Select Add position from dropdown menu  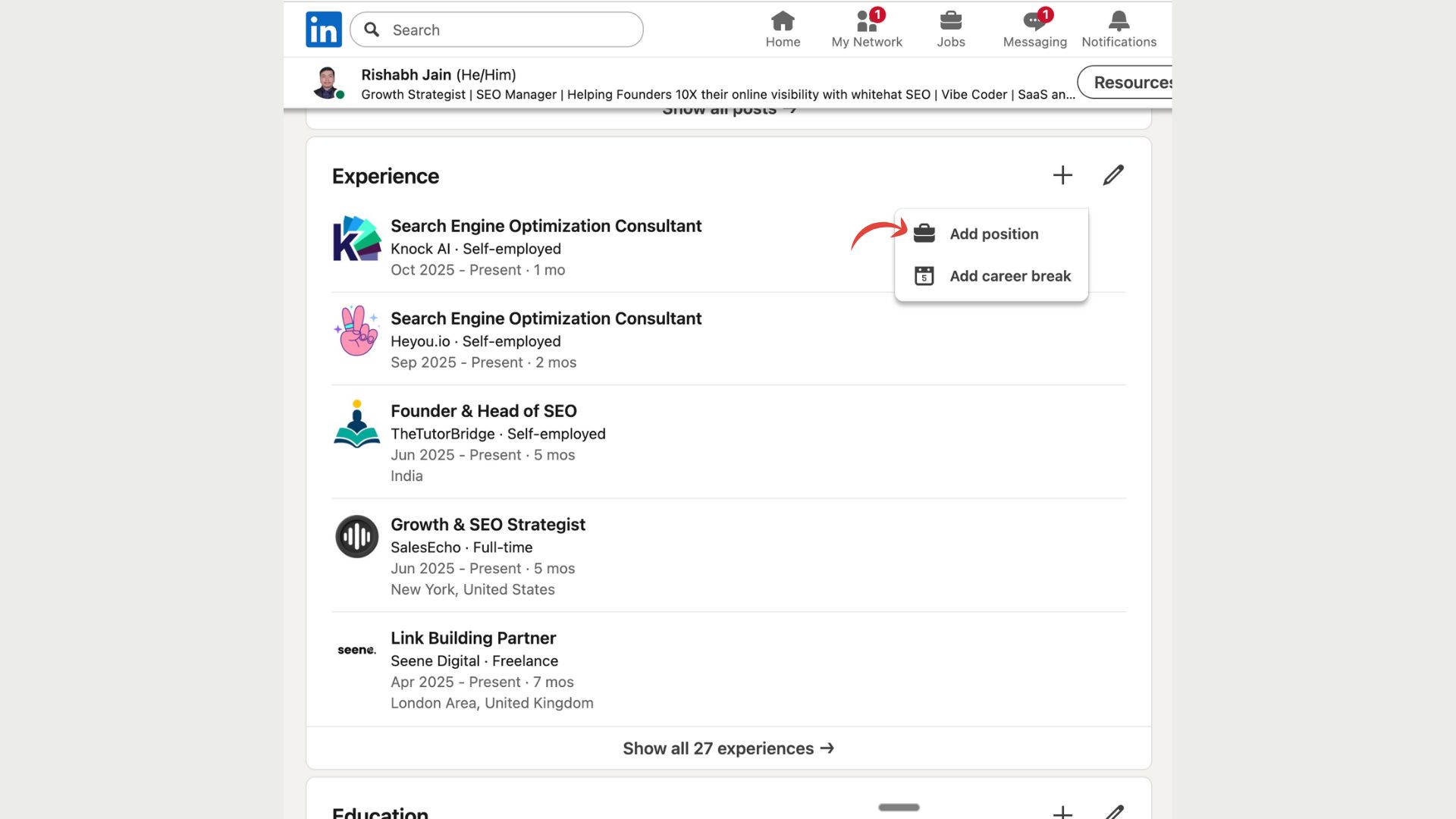(993, 234)
